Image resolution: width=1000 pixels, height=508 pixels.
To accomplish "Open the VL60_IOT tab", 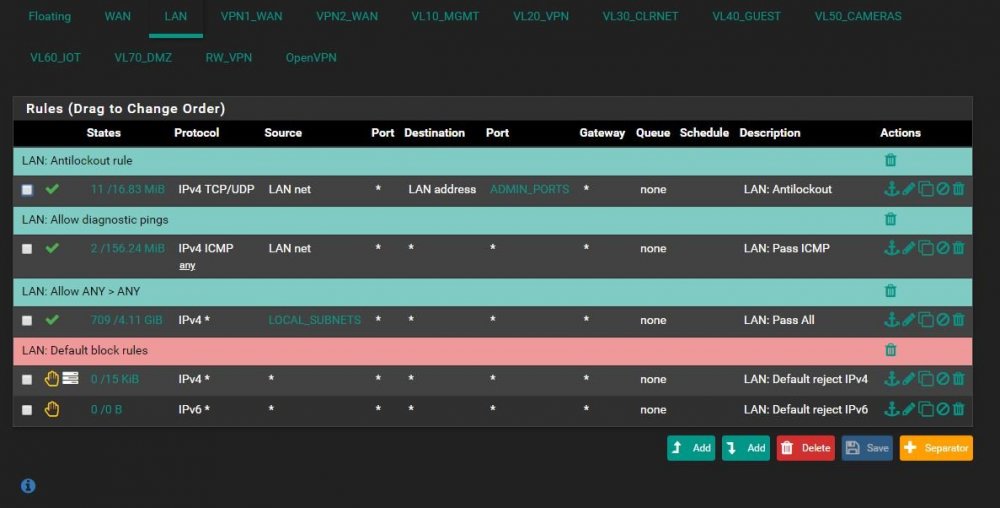I will [x=55, y=57].
